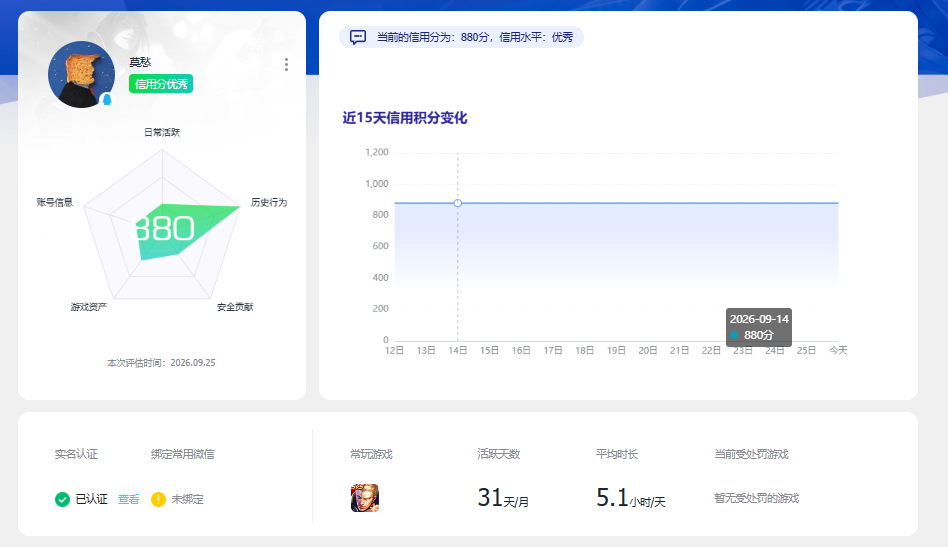This screenshot has height=547, width=948.
Task: Click the 未绑定 WeChat status
Action: pos(187,499)
